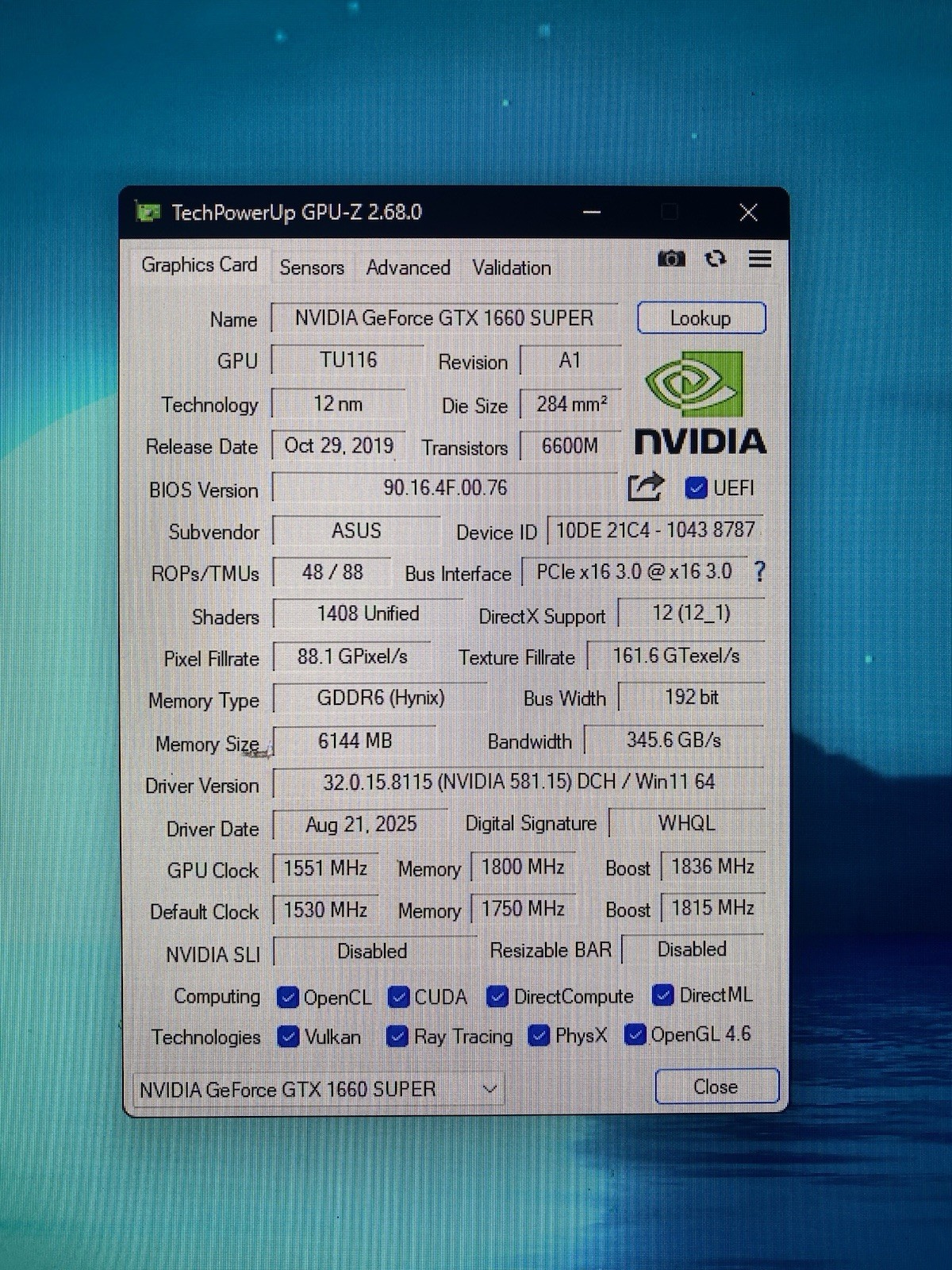The width and height of the screenshot is (952, 1270).
Task: Click the Digital Signature value WHQL
Action: click(x=687, y=823)
